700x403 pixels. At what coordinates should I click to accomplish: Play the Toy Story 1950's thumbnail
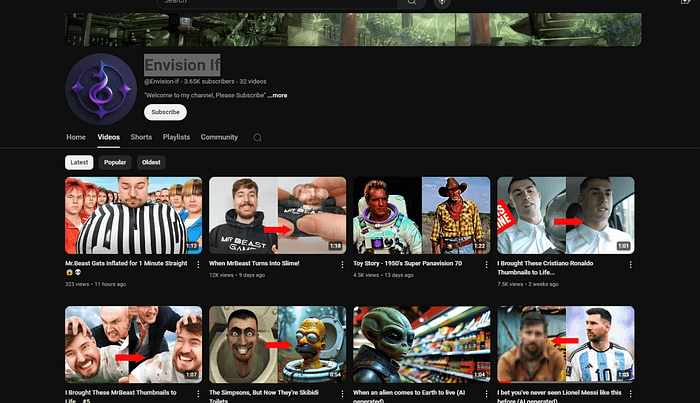pos(421,216)
